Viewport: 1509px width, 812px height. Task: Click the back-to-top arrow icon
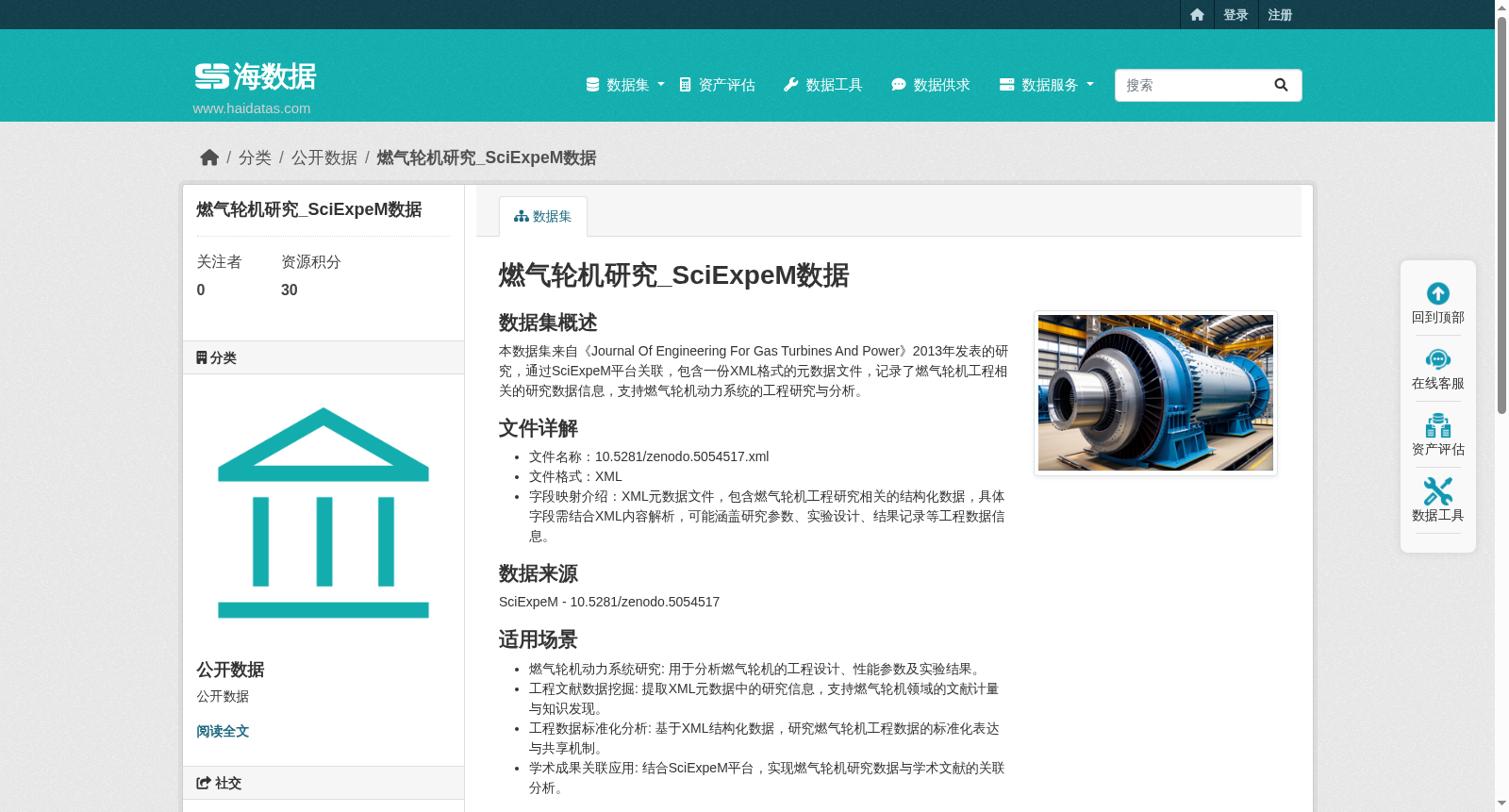1438,293
